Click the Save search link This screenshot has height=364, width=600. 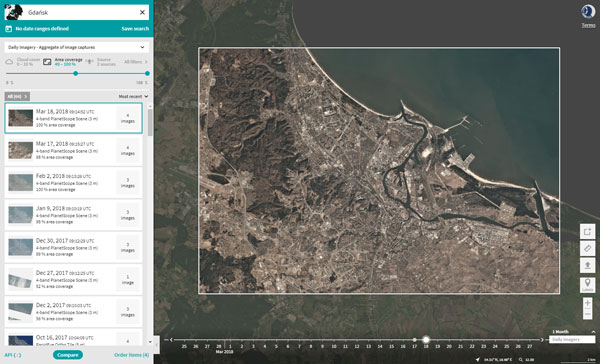click(x=135, y=29)
